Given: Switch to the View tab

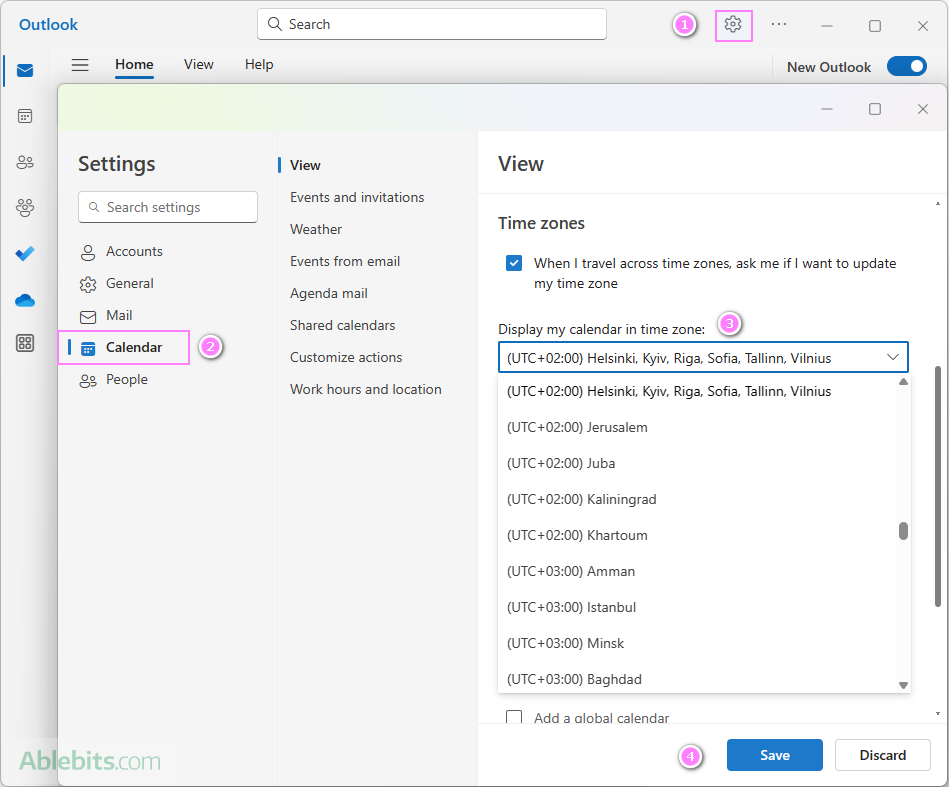Looking at the screenshot, I should (198, 64).
